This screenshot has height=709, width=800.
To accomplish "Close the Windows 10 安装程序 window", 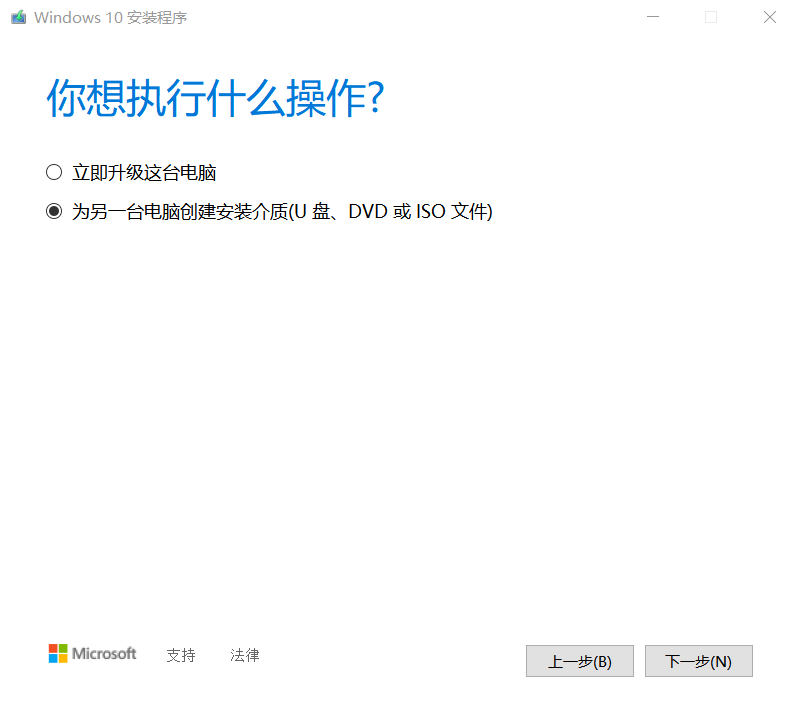I will [x=770, y=17].
